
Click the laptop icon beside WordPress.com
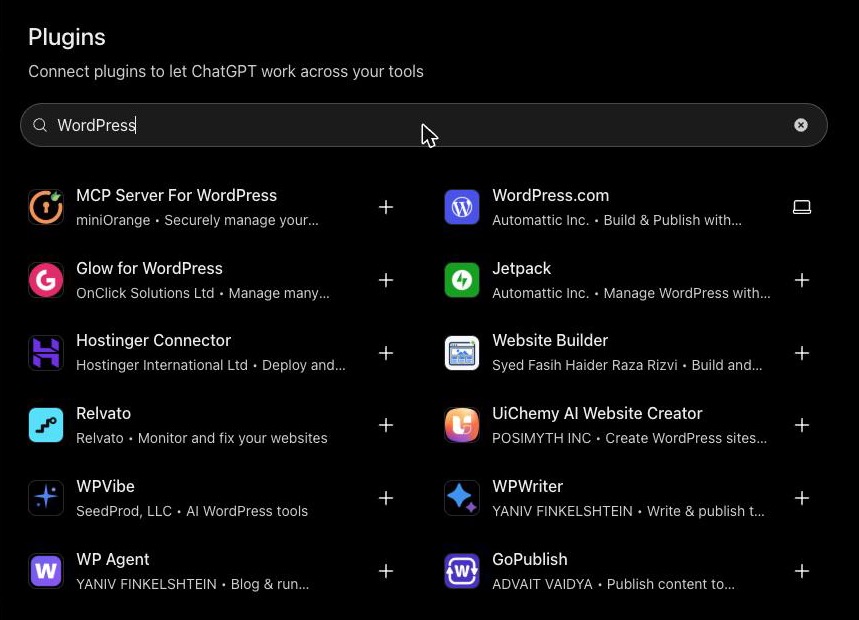pyautogui.click(x=801, y=207)
